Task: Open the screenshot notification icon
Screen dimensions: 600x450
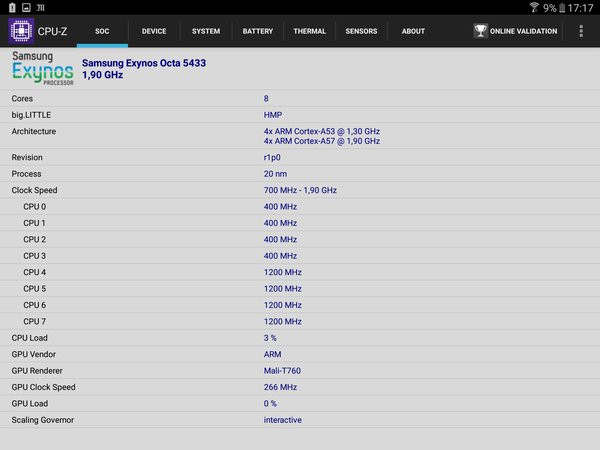Action: pos(26,7)
